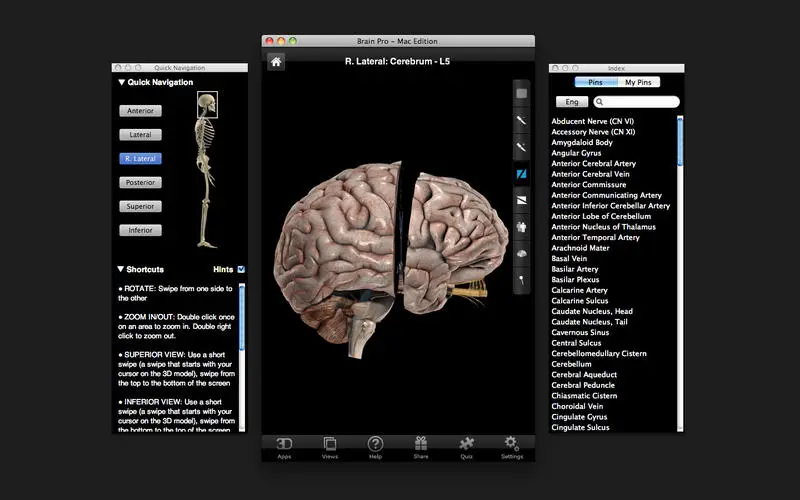Select the highlighted blue cut-plane tool
Image resolution: width=800 pixels, height=500 pixels.
coord(521,174)
